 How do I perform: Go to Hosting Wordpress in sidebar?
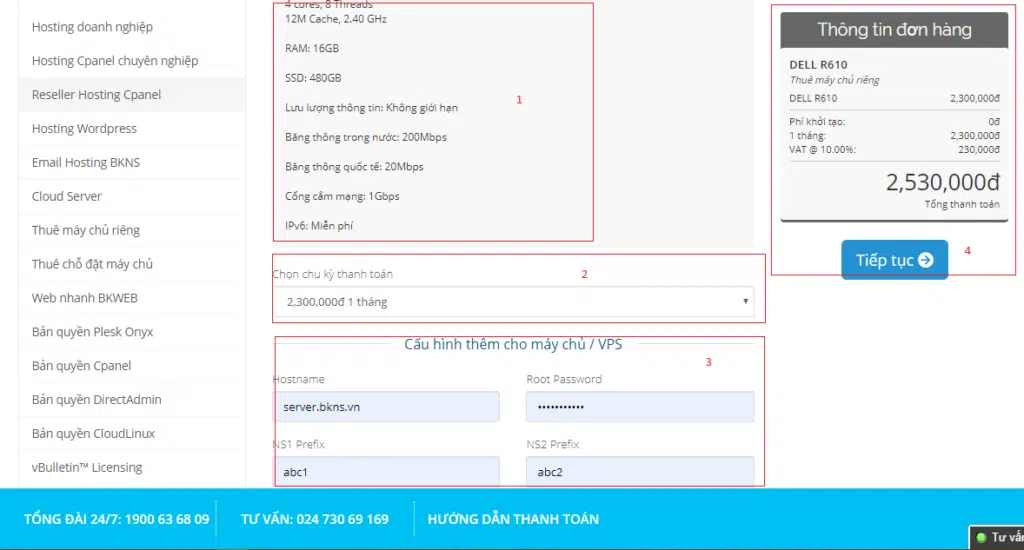132,129
